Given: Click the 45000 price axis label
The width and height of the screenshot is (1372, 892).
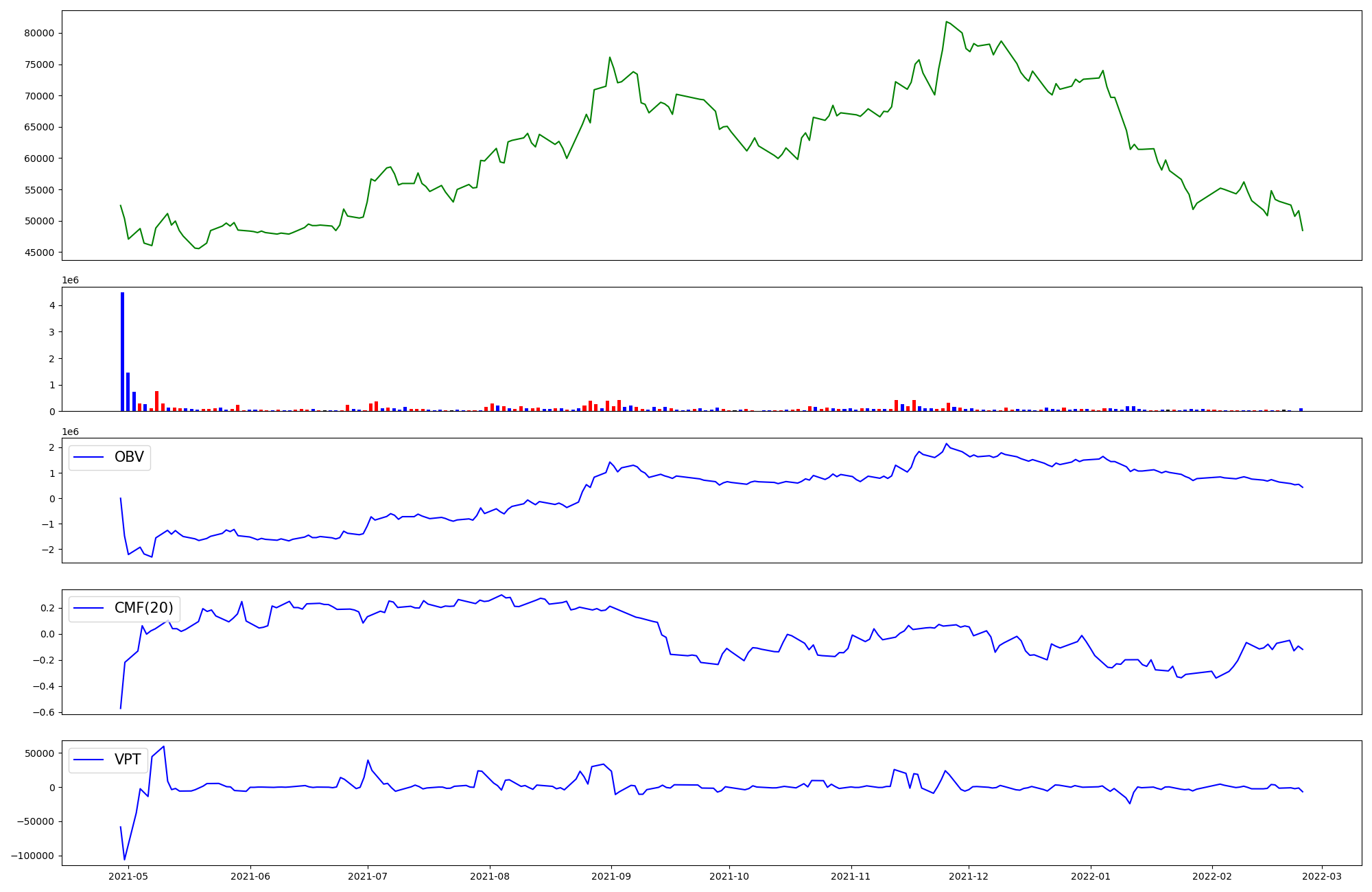Looking at the screenshot, I should [39, 253].
